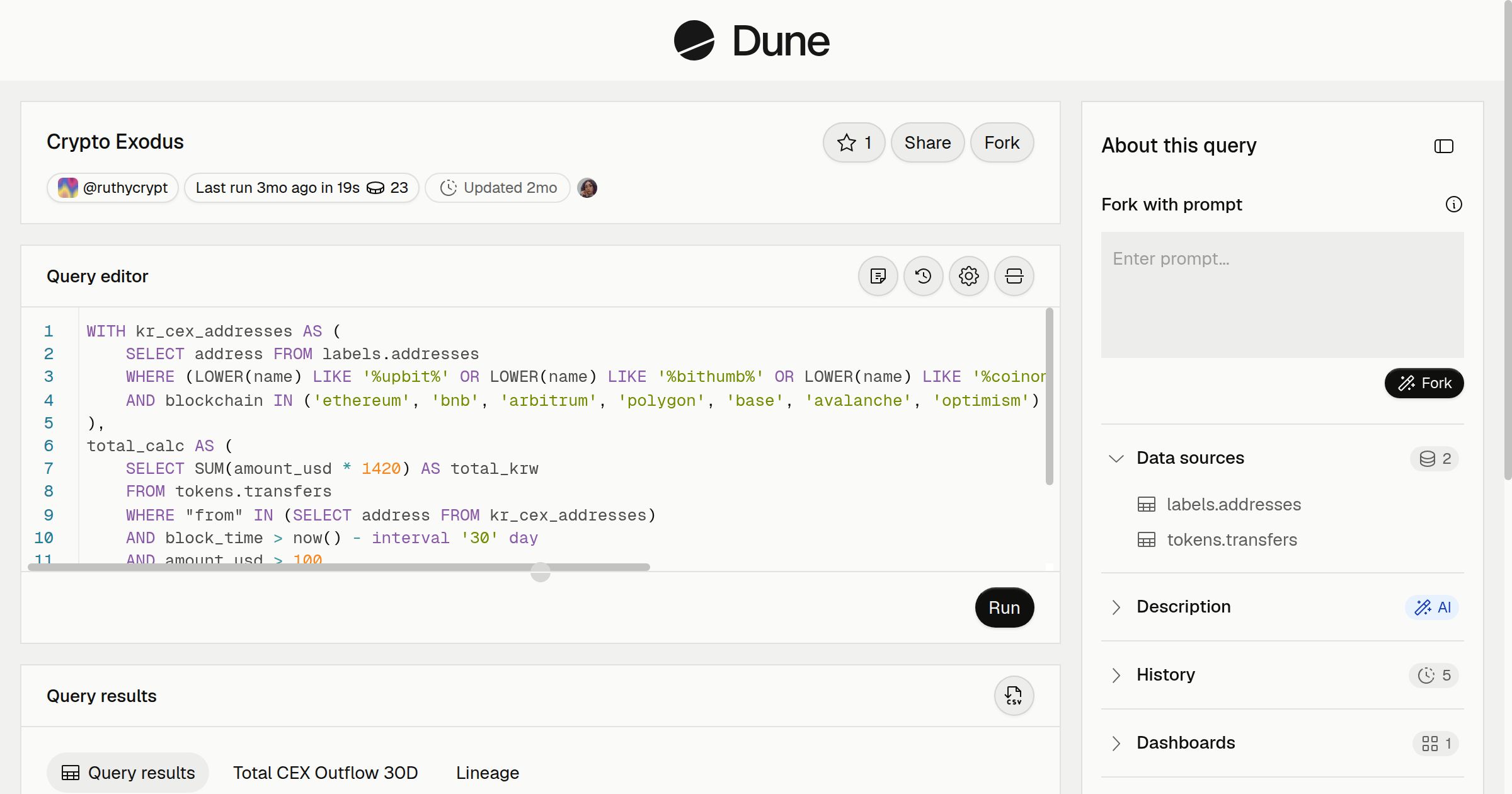Click the editor horizontal scrollbar

[338, 567]
